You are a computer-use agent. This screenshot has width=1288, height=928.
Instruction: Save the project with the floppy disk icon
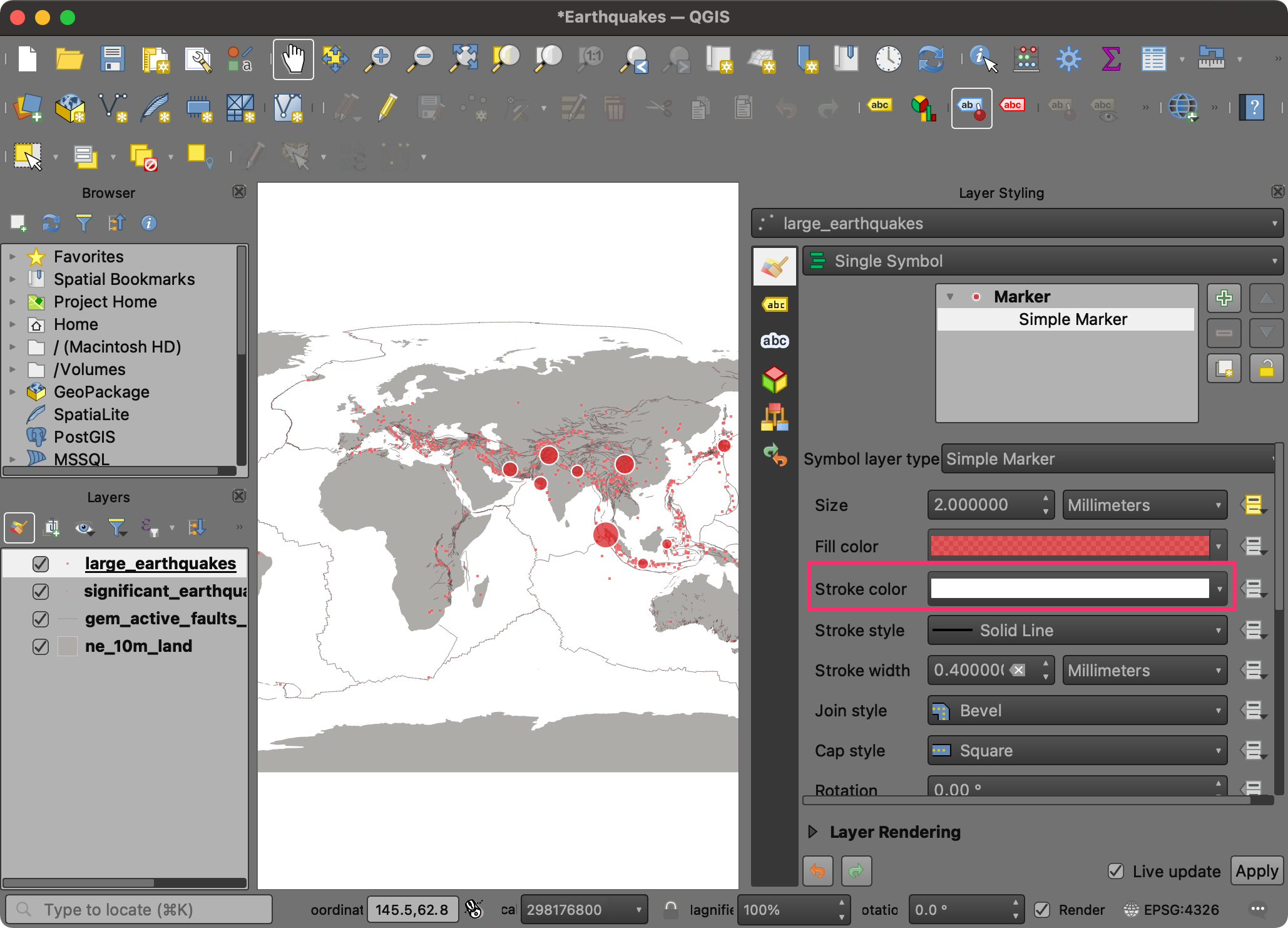(113, 59)
